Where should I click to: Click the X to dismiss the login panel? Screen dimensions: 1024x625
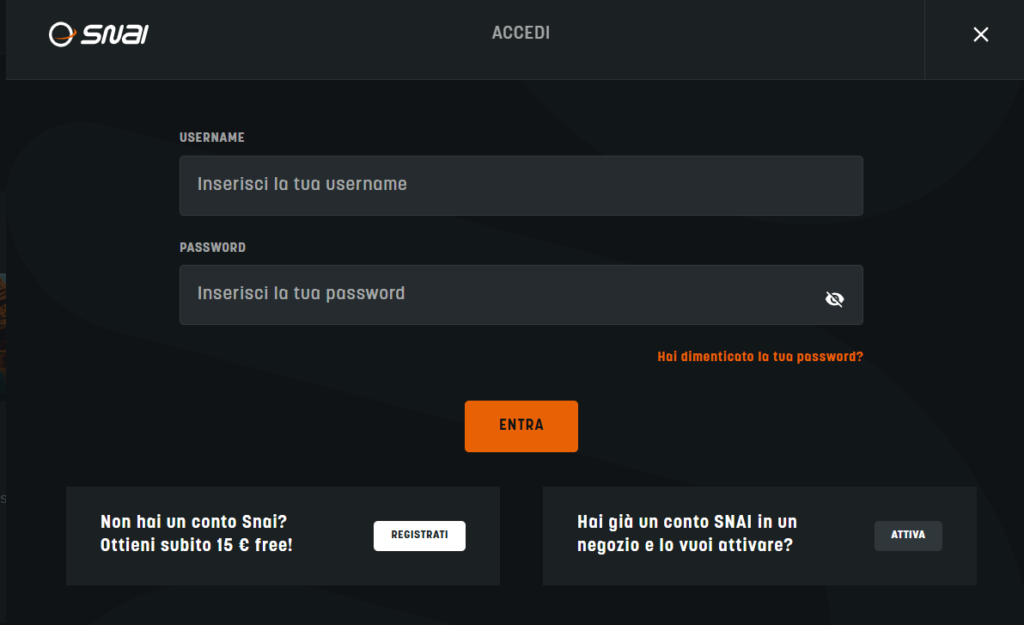click(x=980, y=34)
